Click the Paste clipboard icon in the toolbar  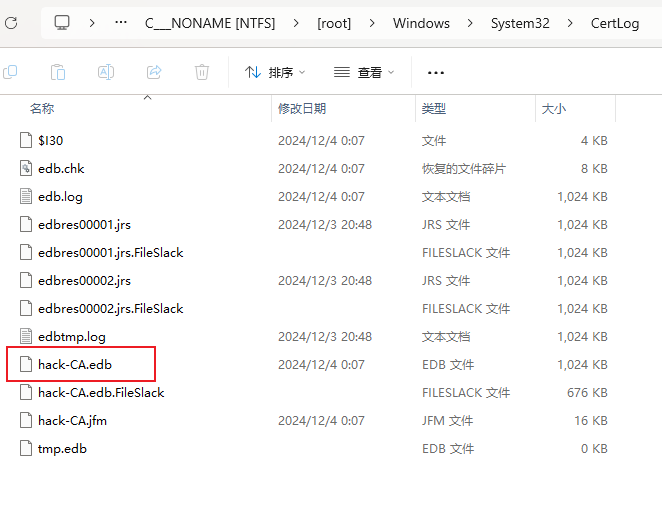point(58,72)
